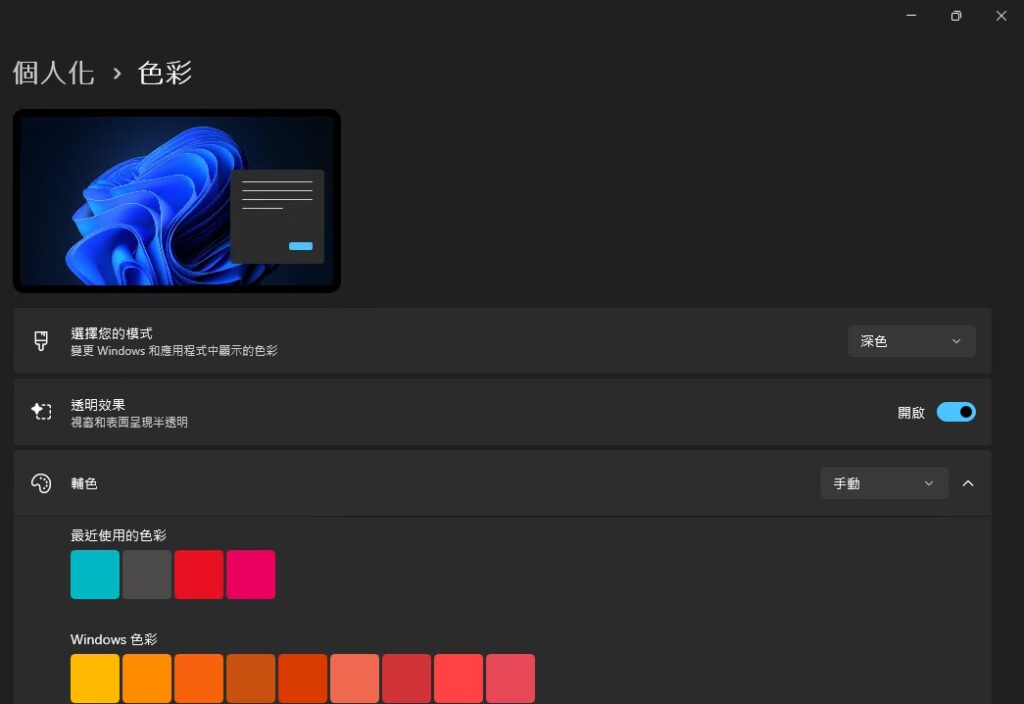Navigate back via the 個人化 breadcrumb
Image resolution: width=1024 pixels, height=704 pixels.
[x=53, y=72]
